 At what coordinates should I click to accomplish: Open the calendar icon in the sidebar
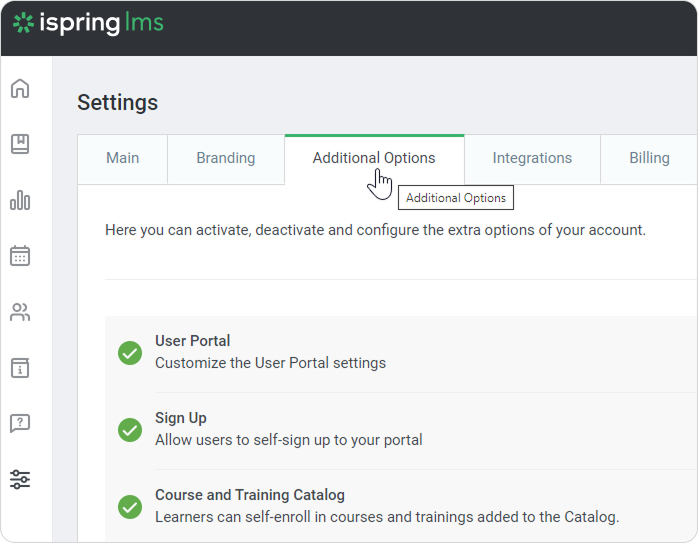point(20,256)
